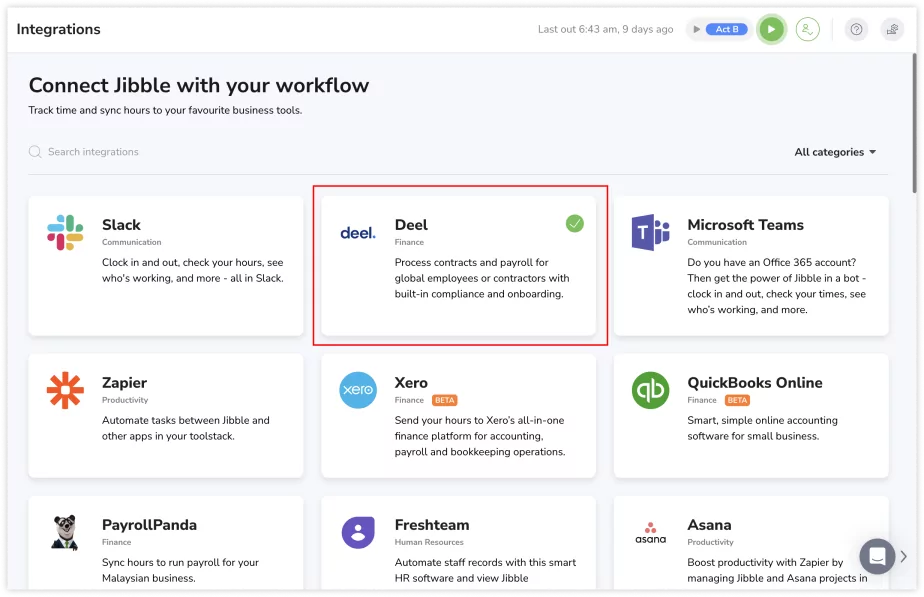
Task: Click 'Communication' label under Microsoft Teams
Action: click(717, 242)
